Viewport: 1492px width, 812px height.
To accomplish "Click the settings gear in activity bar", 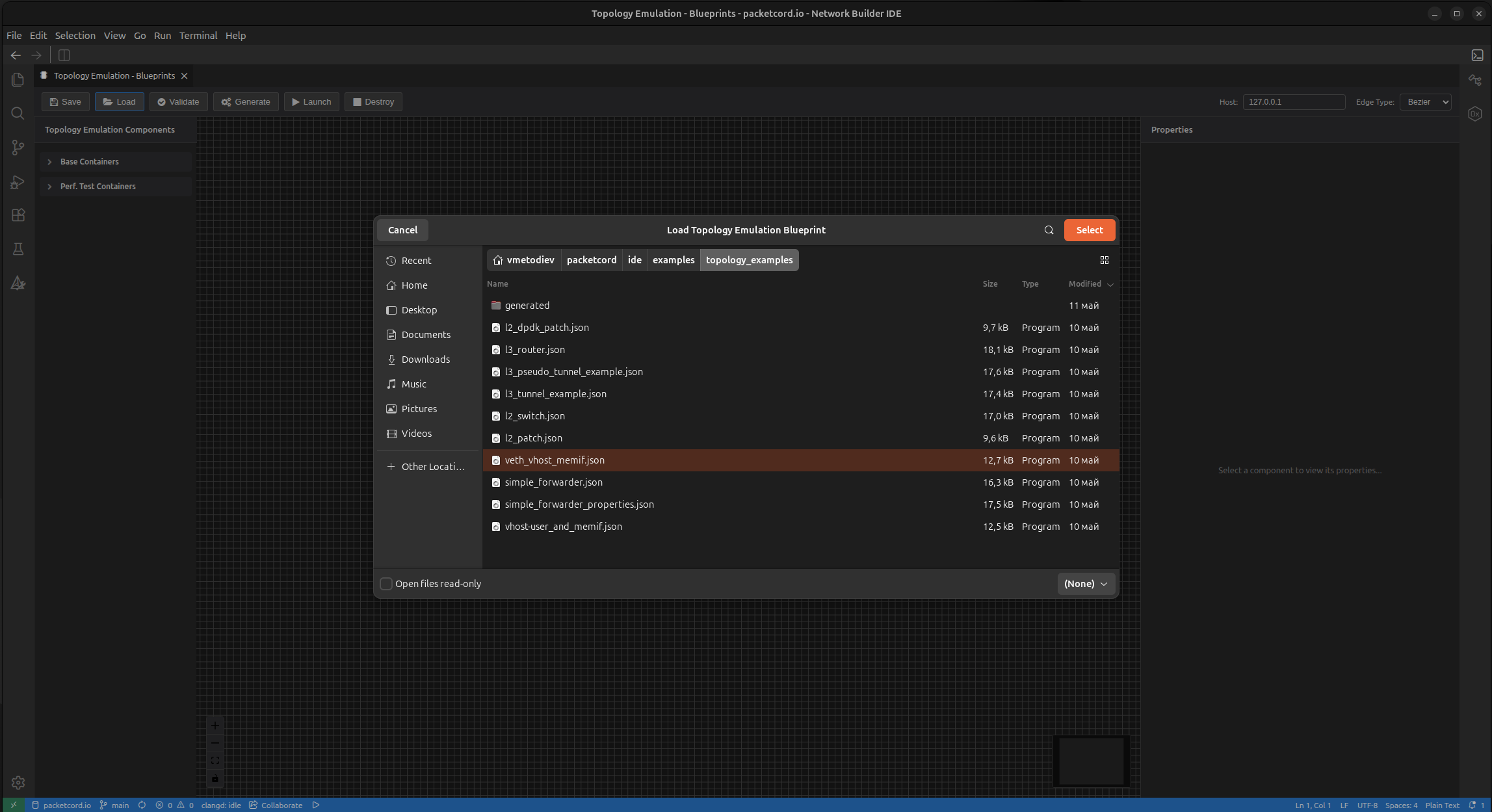I will [x=18, y=783].
